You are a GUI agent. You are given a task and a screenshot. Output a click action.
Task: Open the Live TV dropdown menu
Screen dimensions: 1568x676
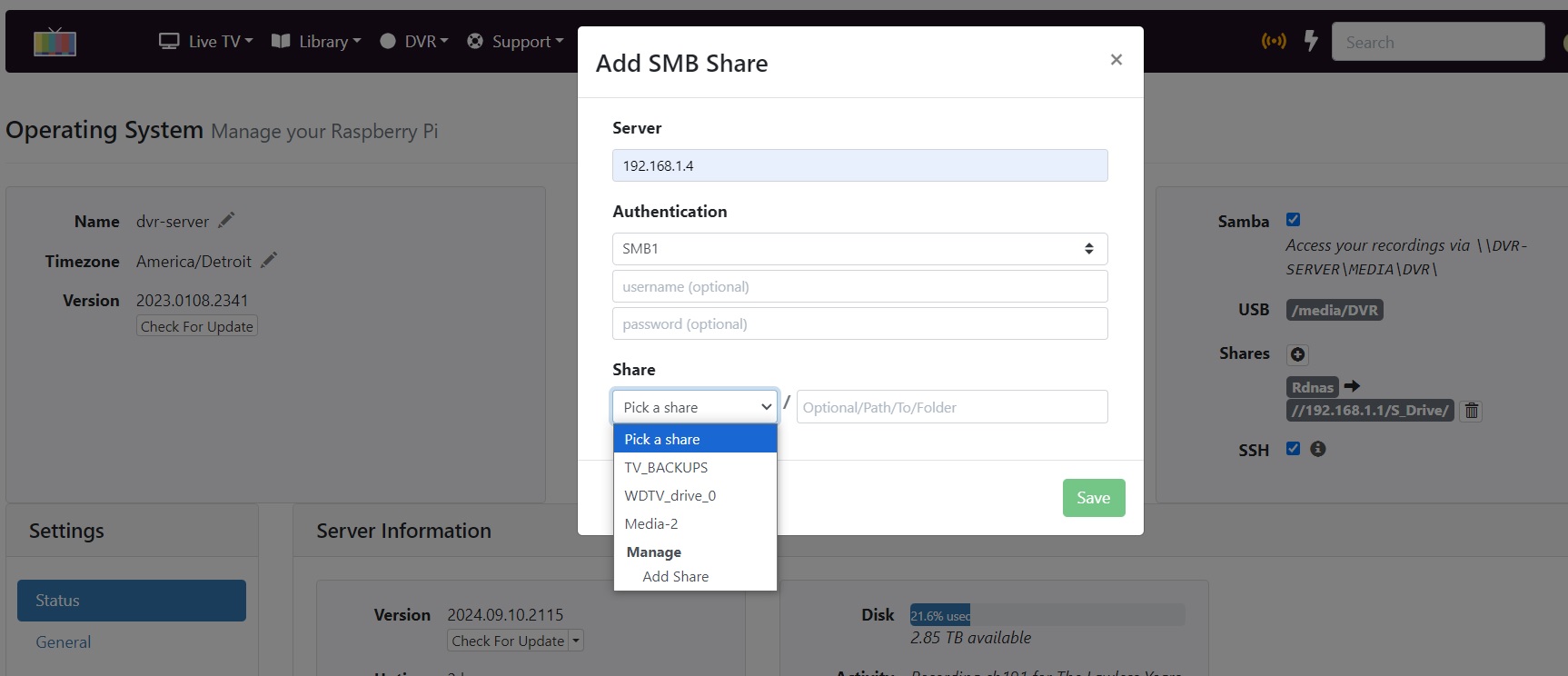[x=206, y=42]
